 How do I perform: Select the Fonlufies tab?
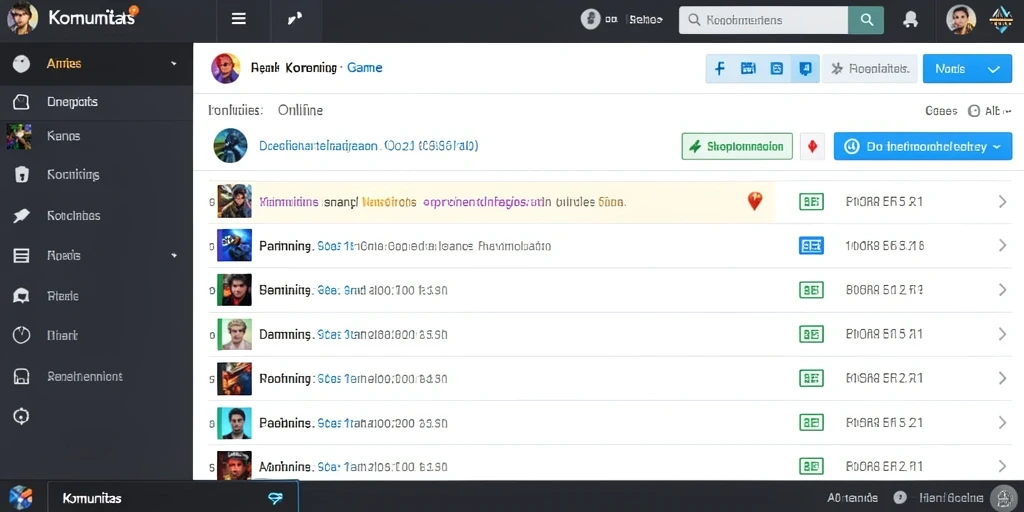pyautogui.click(x=235, y=110)
